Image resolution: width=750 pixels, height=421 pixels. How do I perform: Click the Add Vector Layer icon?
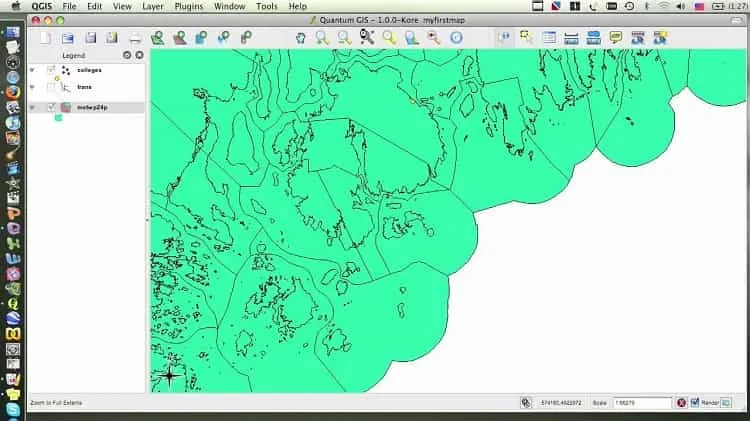tap(157, 38)
